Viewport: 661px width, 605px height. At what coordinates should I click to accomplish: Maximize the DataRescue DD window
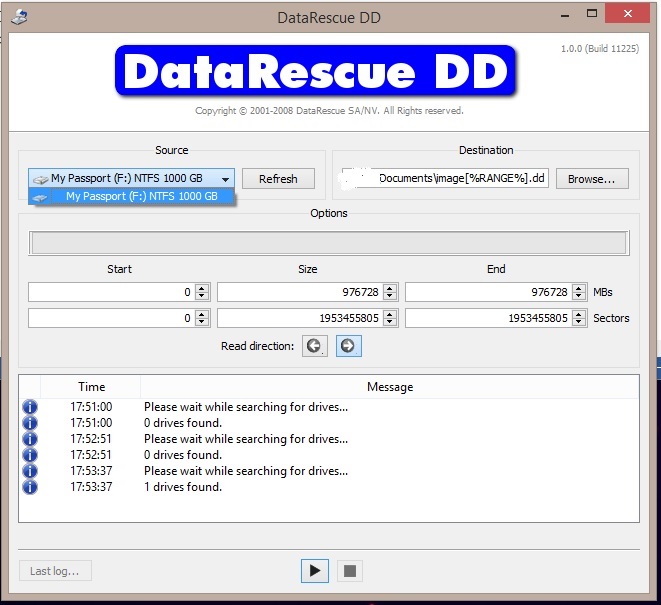click(592, 14)
